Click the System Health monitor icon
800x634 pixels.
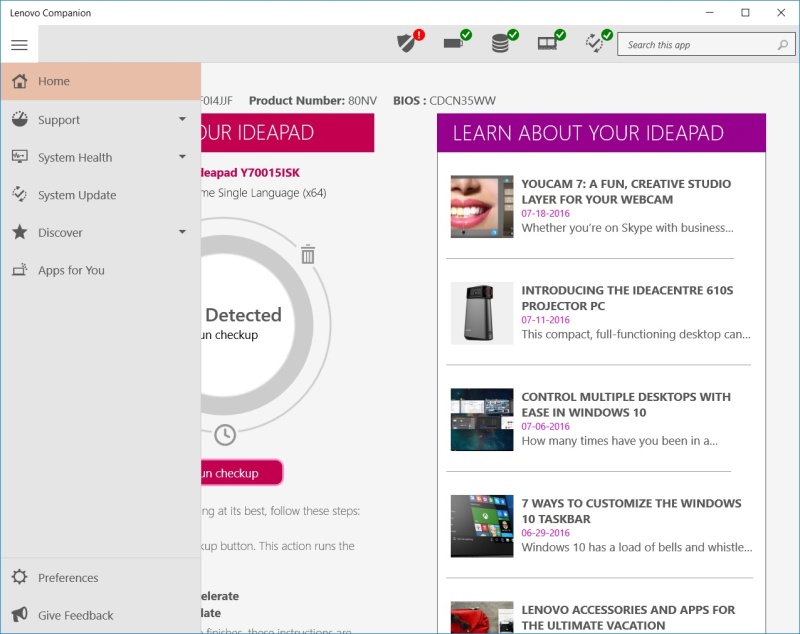[x=20, y=157]
